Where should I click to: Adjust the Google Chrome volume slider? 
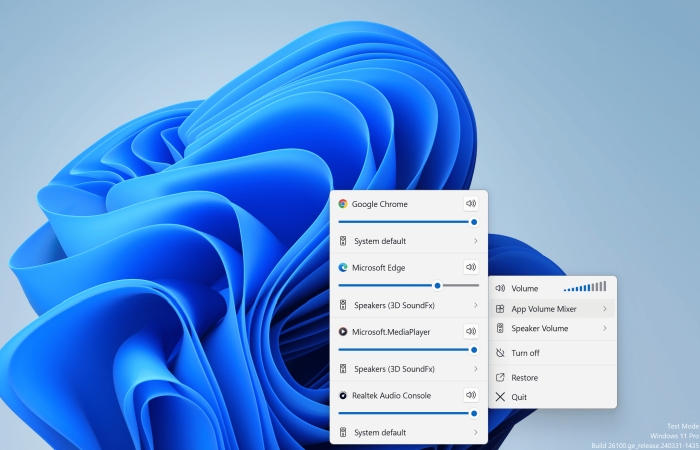(x=408, y=222)
